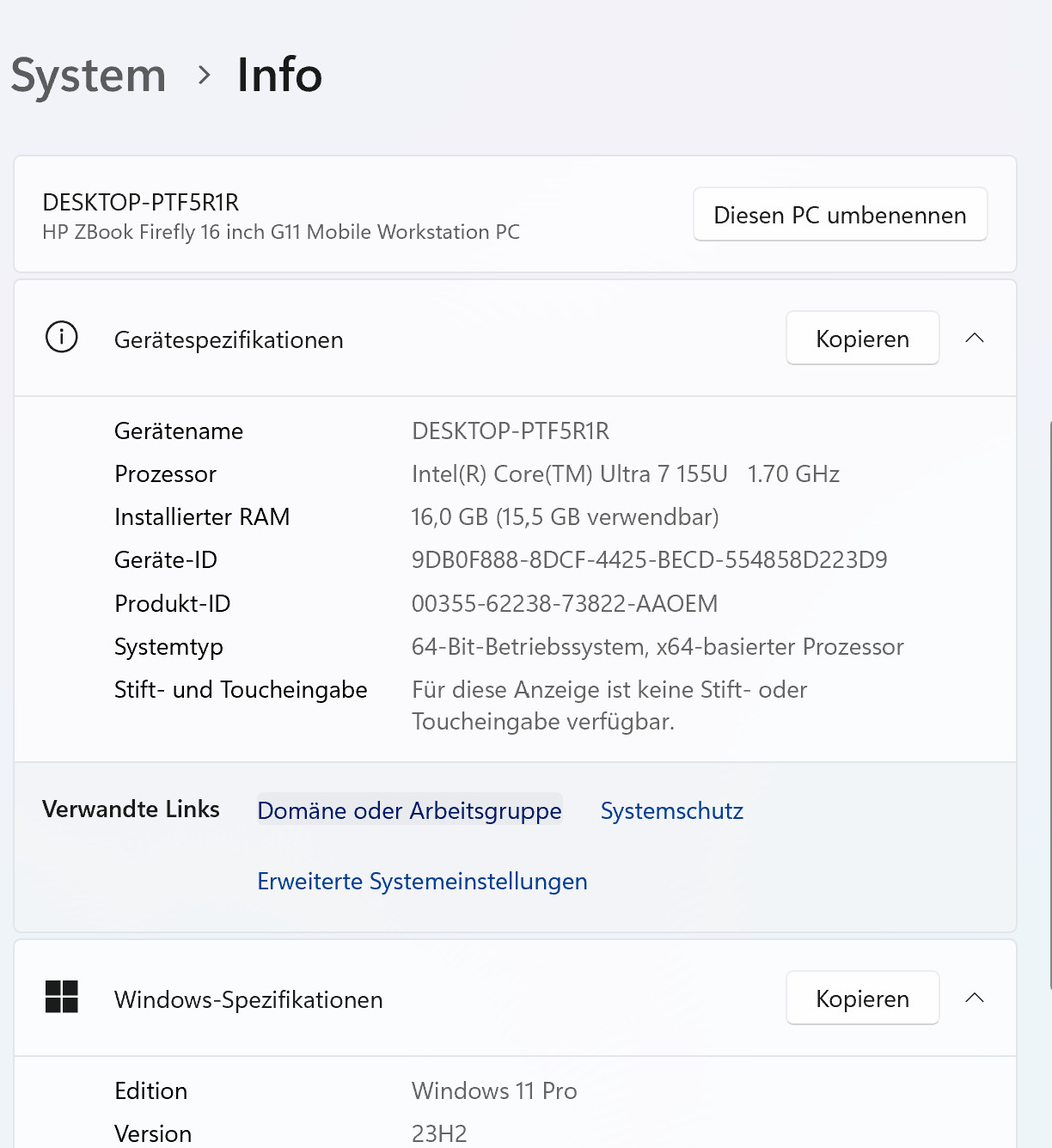Go back to System in breadcrumb
The image size is (1052, 1148).
[89, 76]
